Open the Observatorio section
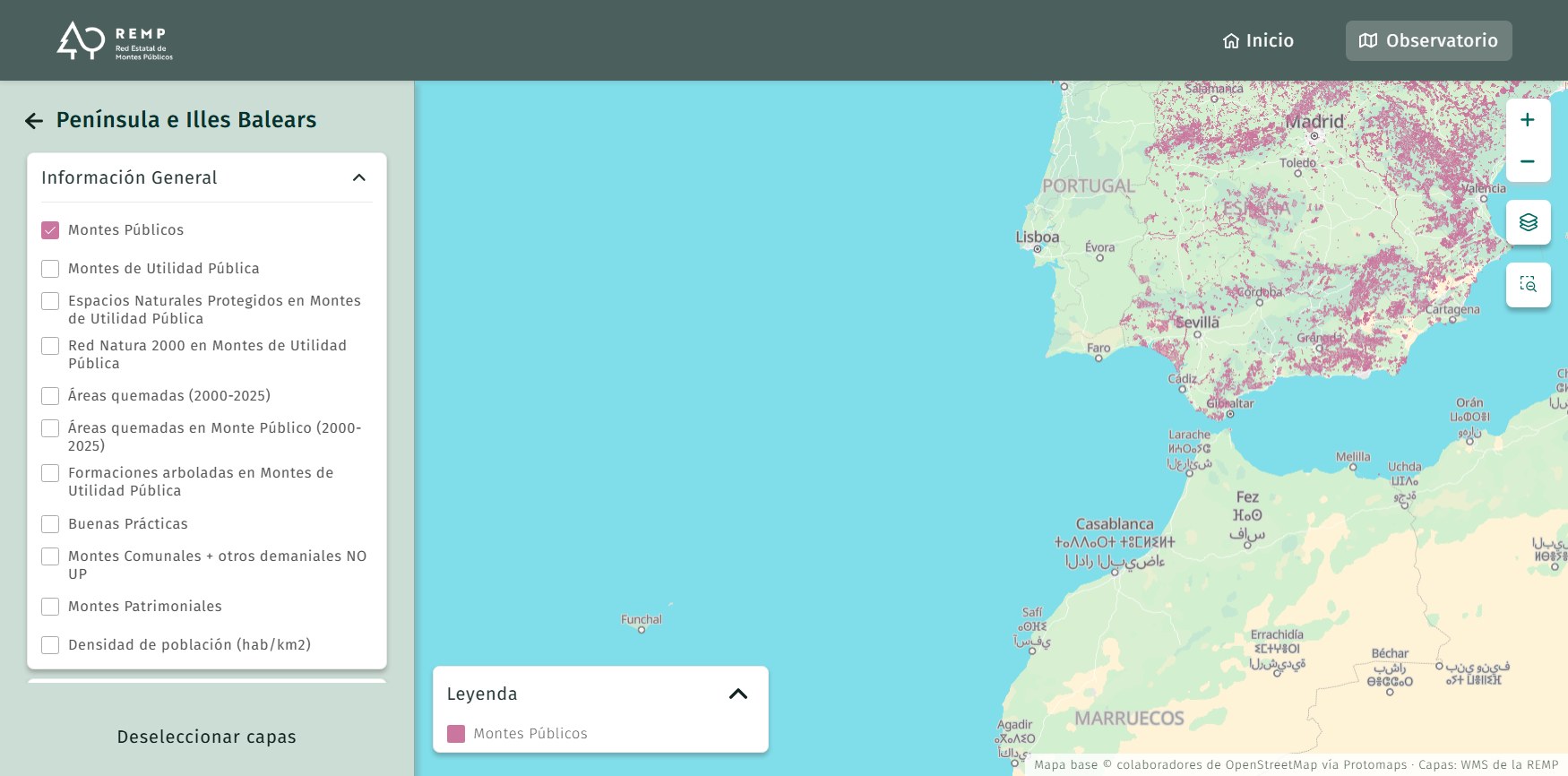Screen dimensions: 1568x776 1428,41
